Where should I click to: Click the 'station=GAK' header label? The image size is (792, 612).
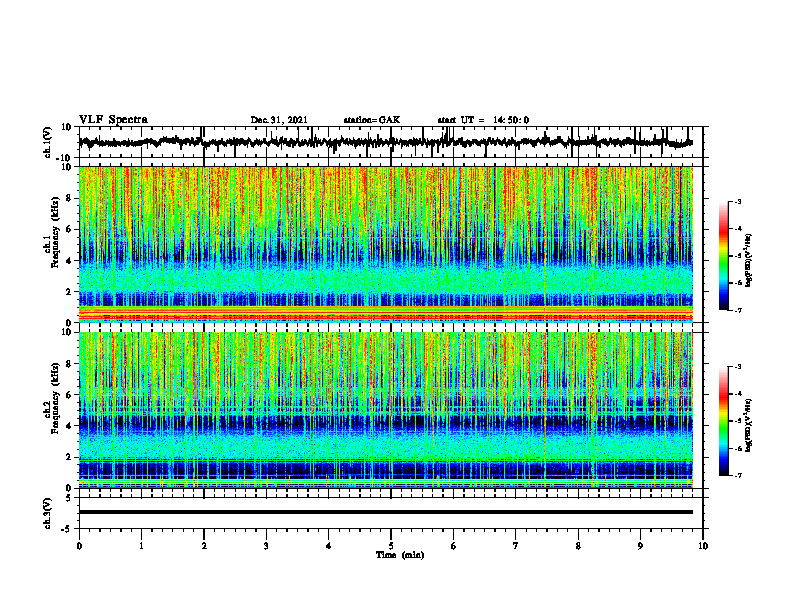[x=372, y=120]
